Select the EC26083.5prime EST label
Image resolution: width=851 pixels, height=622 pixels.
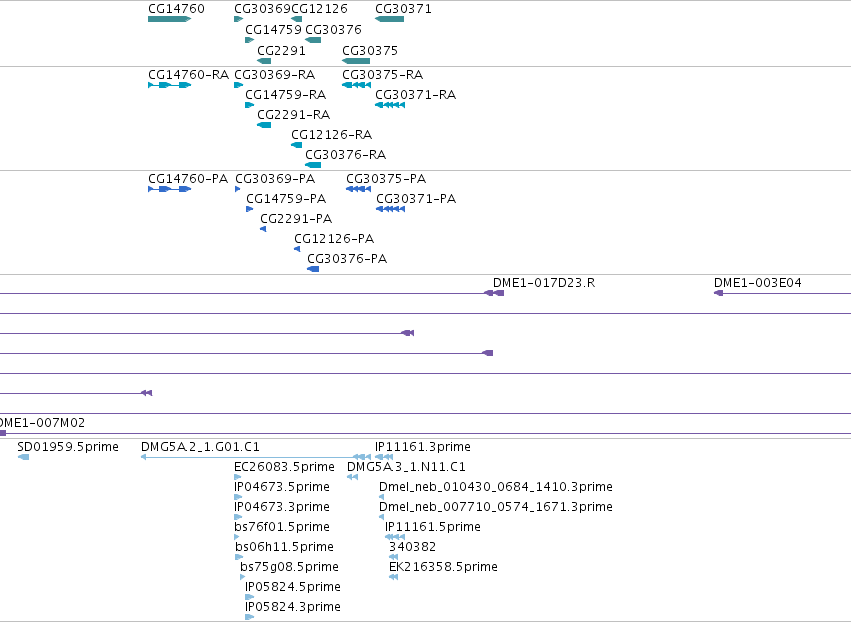pyautogui.click(x=284, y=467)
